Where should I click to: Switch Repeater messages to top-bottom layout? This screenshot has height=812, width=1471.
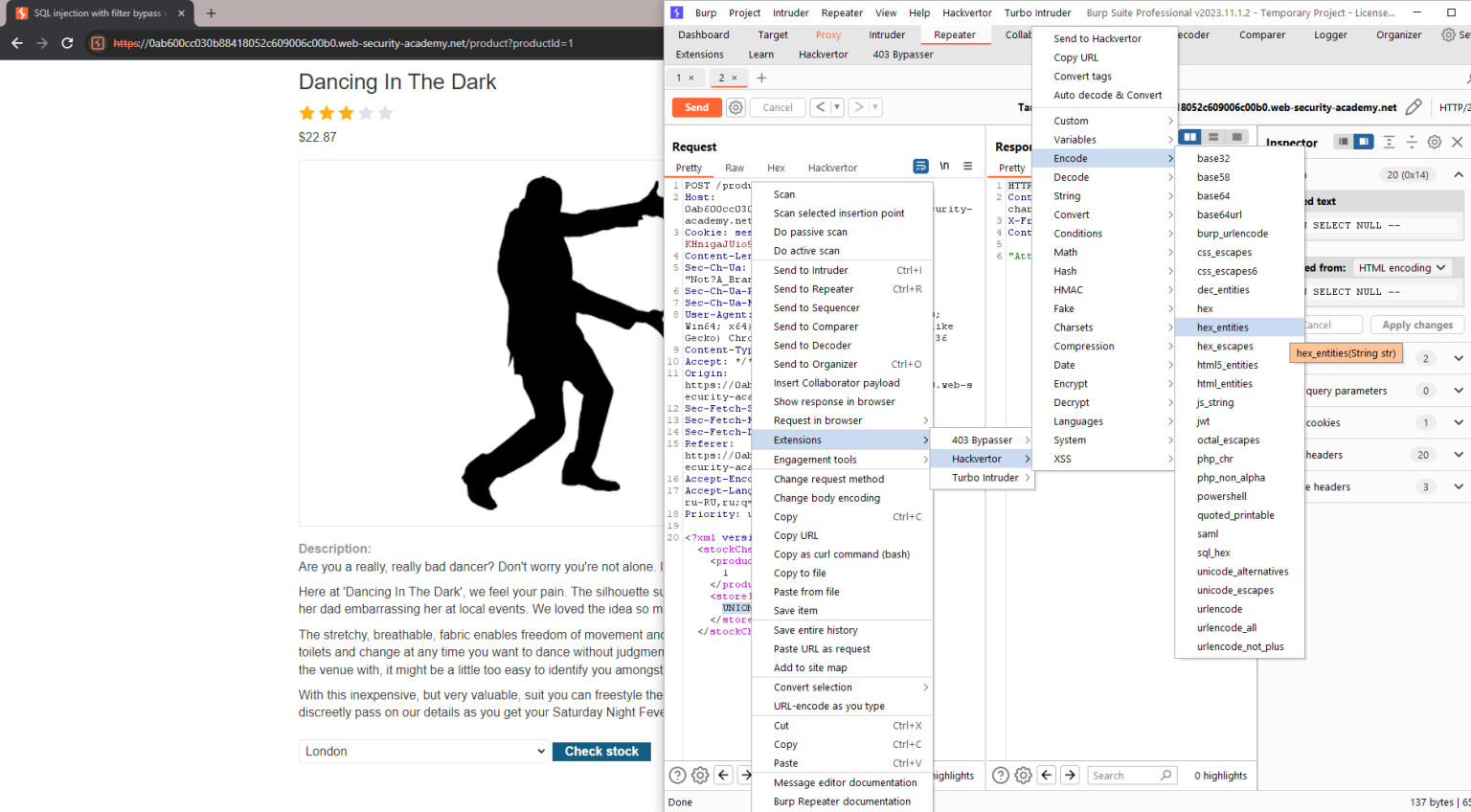[1212, 136]
